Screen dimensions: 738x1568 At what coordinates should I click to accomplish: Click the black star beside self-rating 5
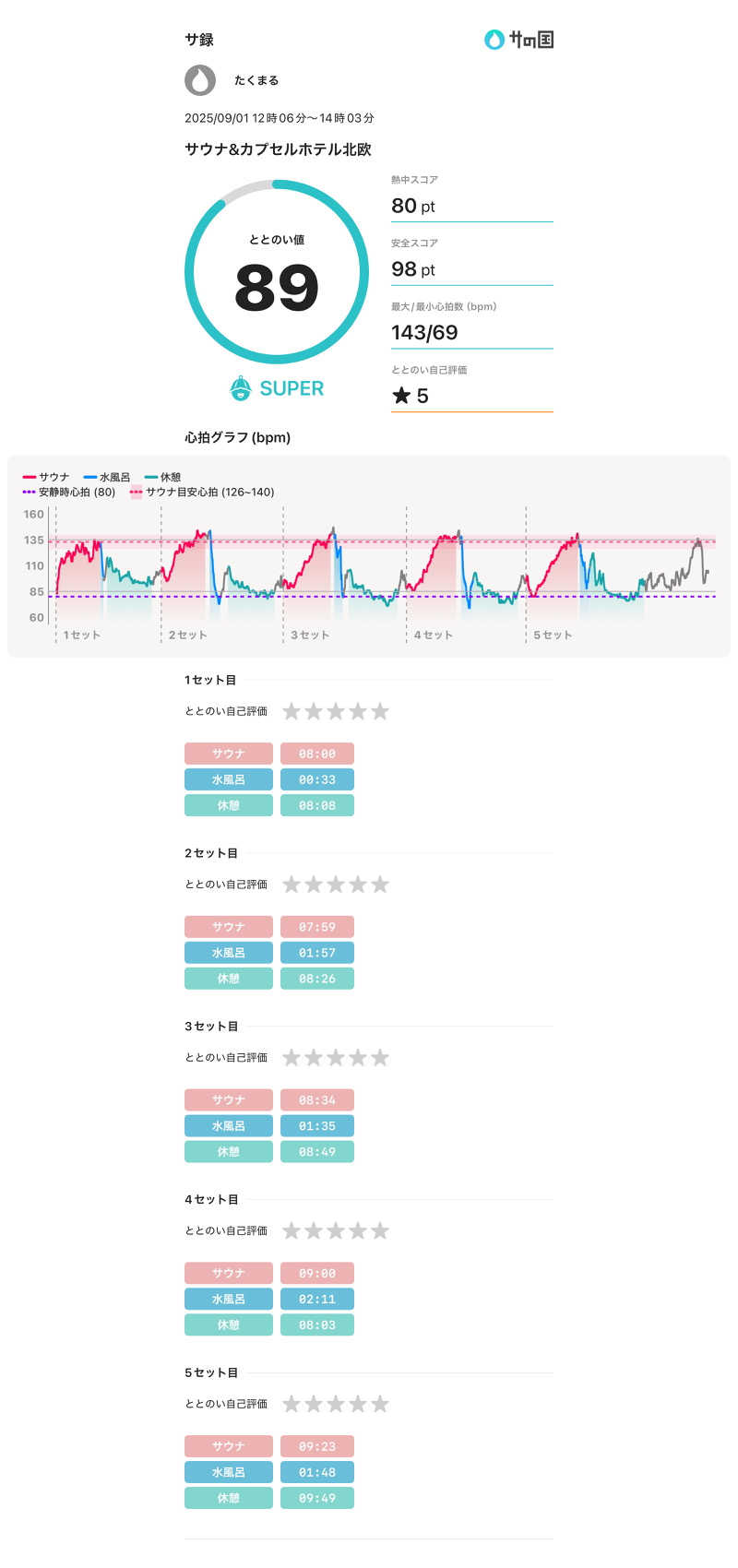pyautogui.click(x=400, y=396)
